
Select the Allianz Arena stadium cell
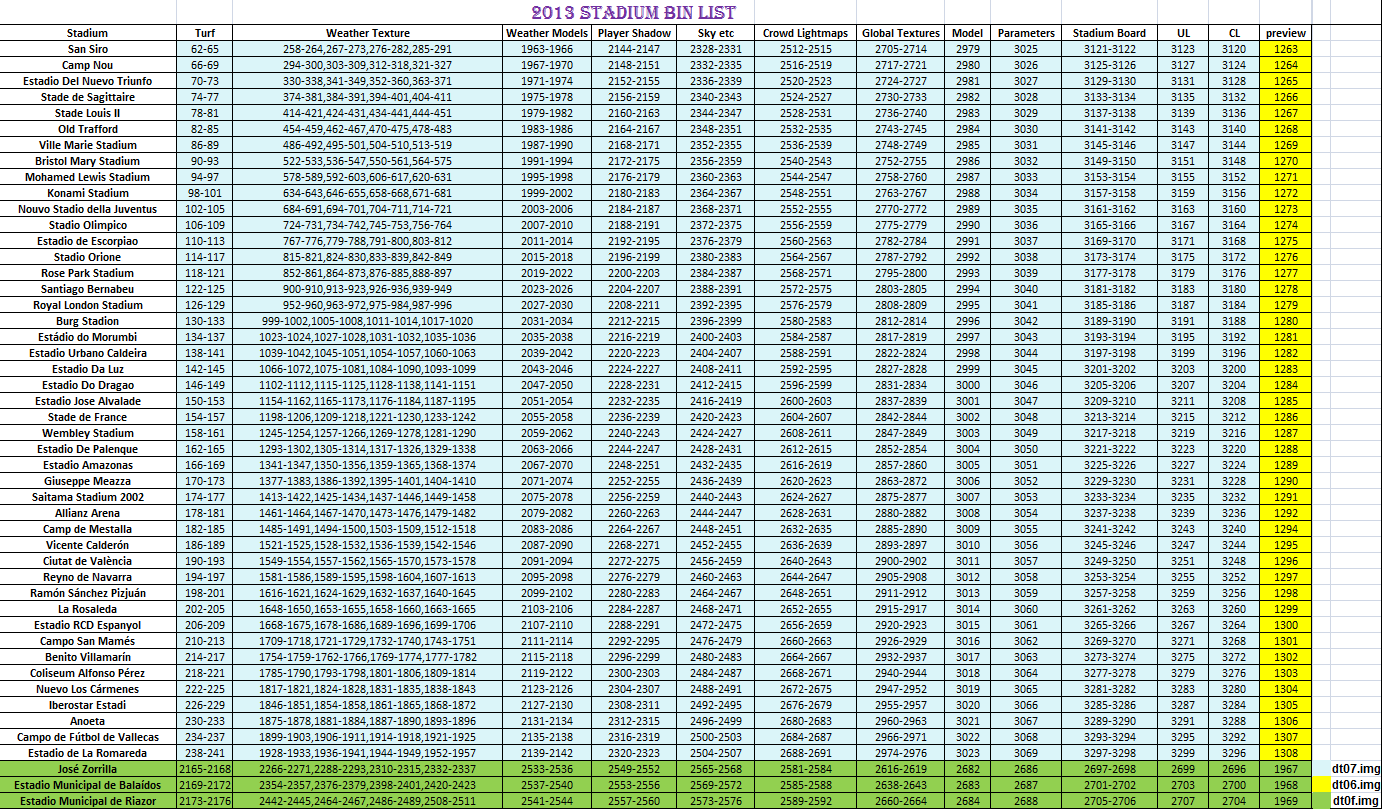coord(88,513)
